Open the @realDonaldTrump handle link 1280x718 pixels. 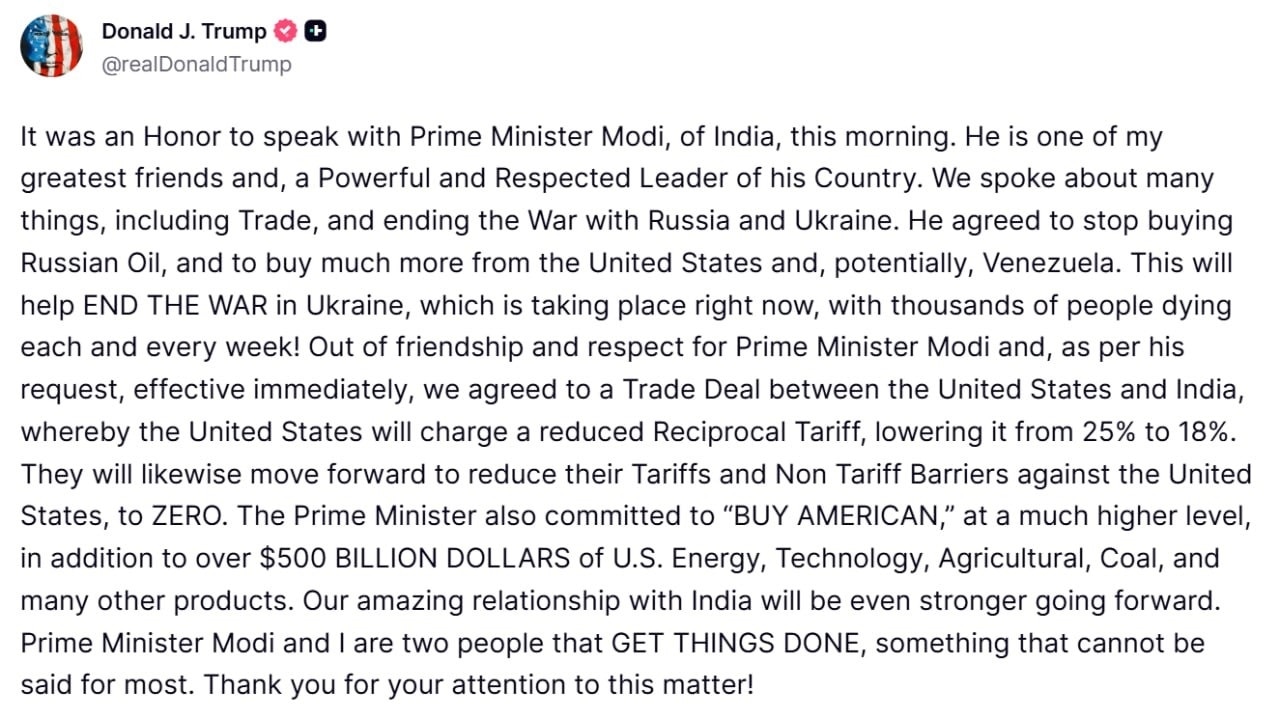197,65
